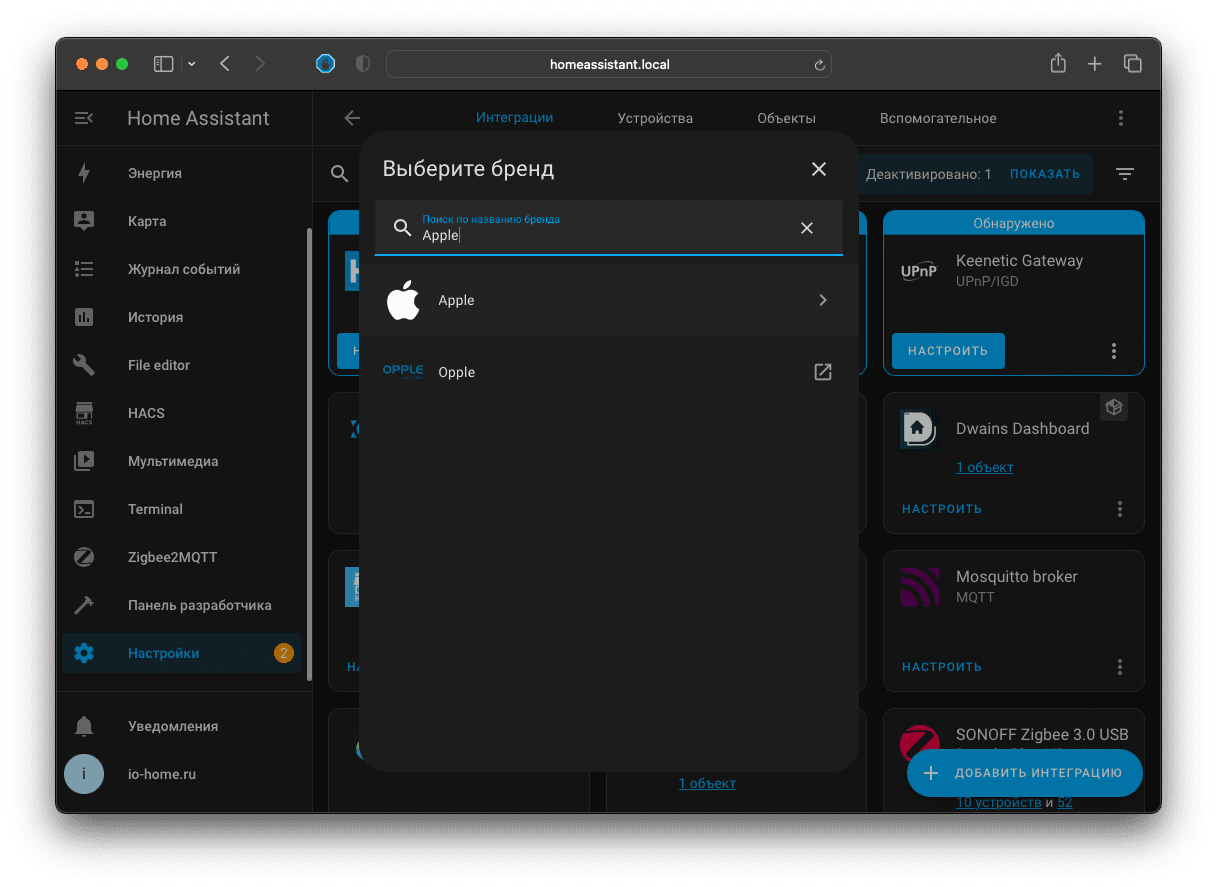Go back using the page back arrow
This screenshot has height=887, width=1217.
coord(352,118)
